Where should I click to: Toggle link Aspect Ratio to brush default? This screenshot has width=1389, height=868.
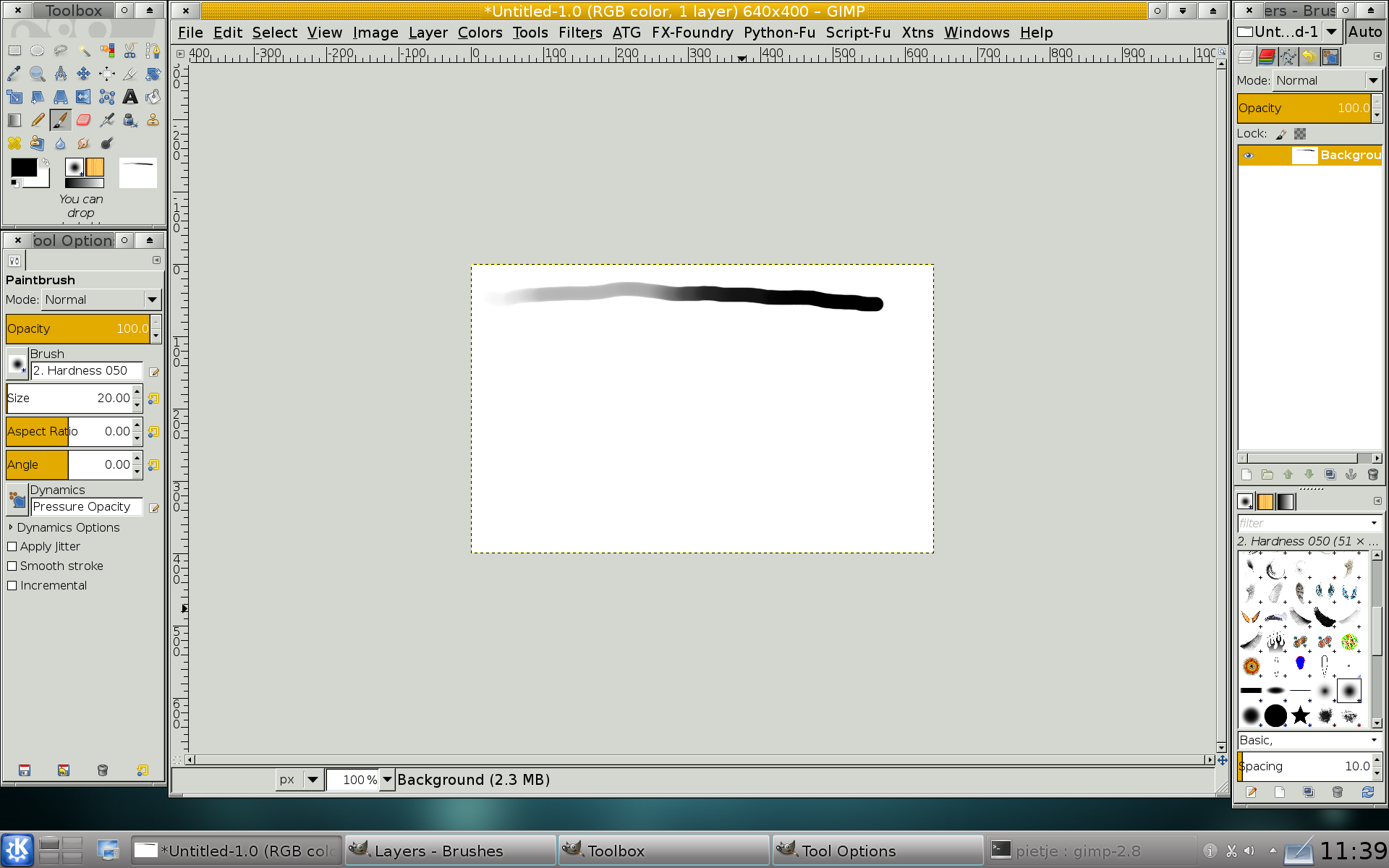[x=153, y=432]
